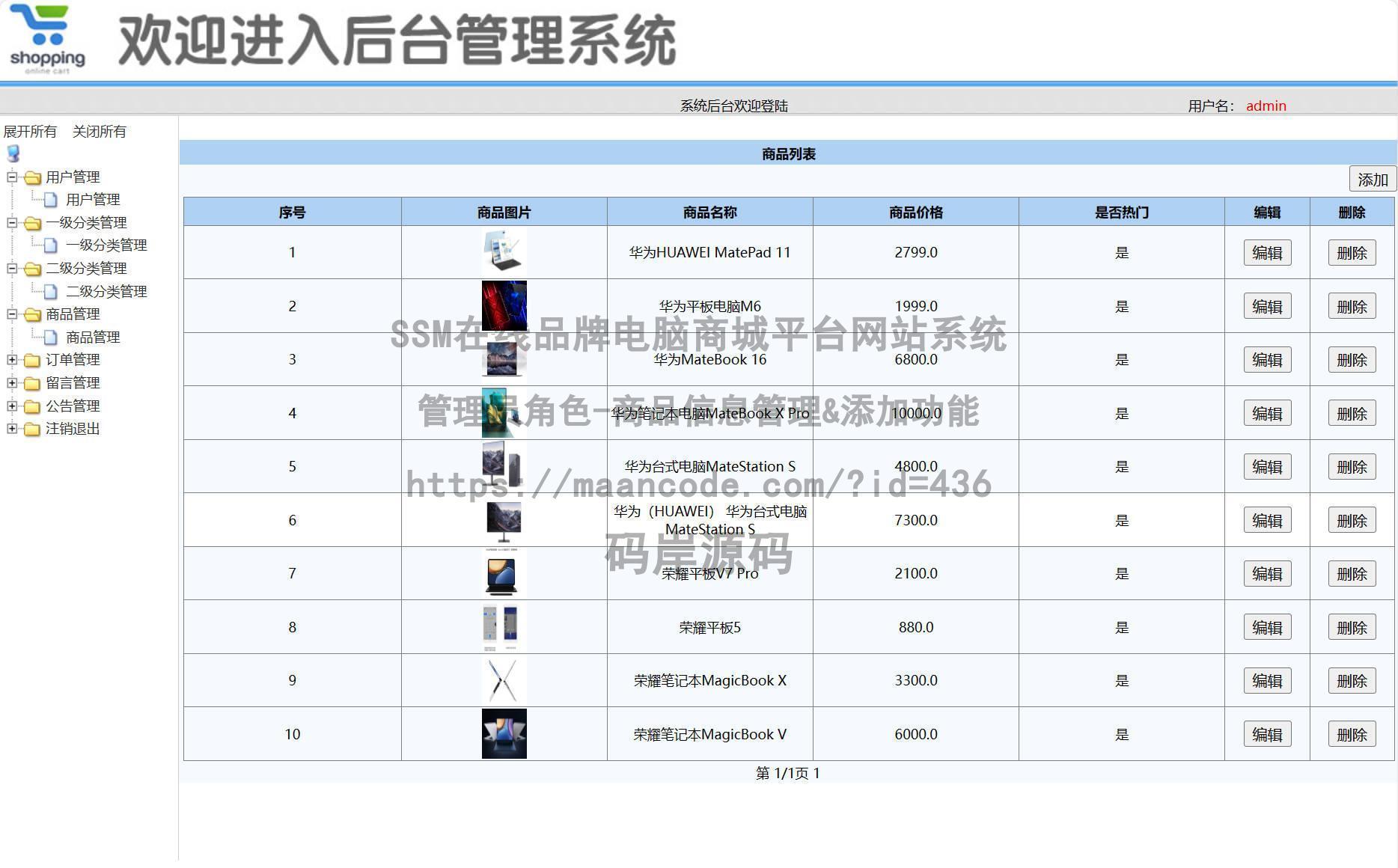Click the MateBook 16 product thumbnail
The image size is (1398, 868).
(x=504, y=359)
